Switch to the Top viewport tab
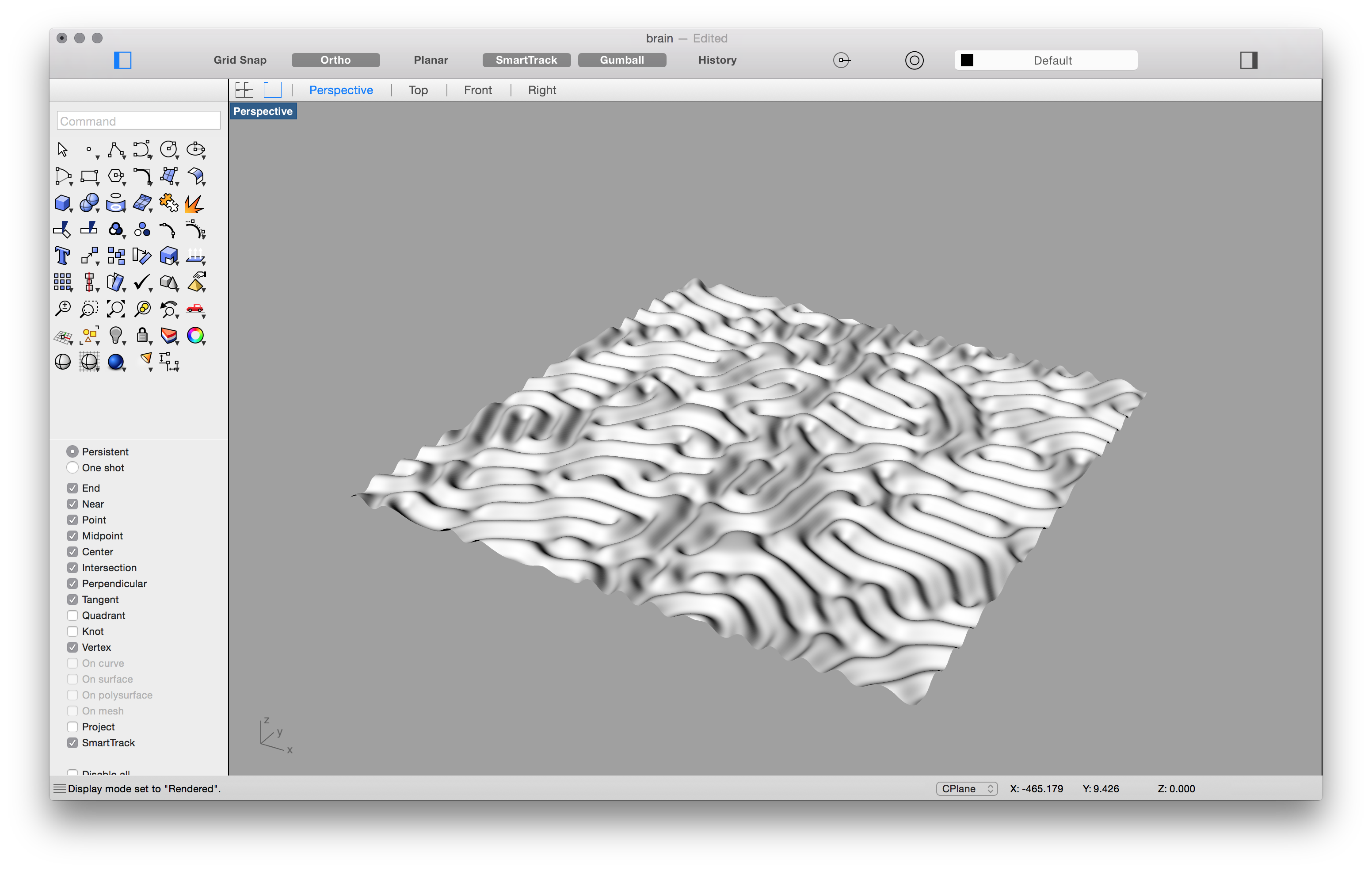This screenshot has width=1372, height=871. (418, 90)
